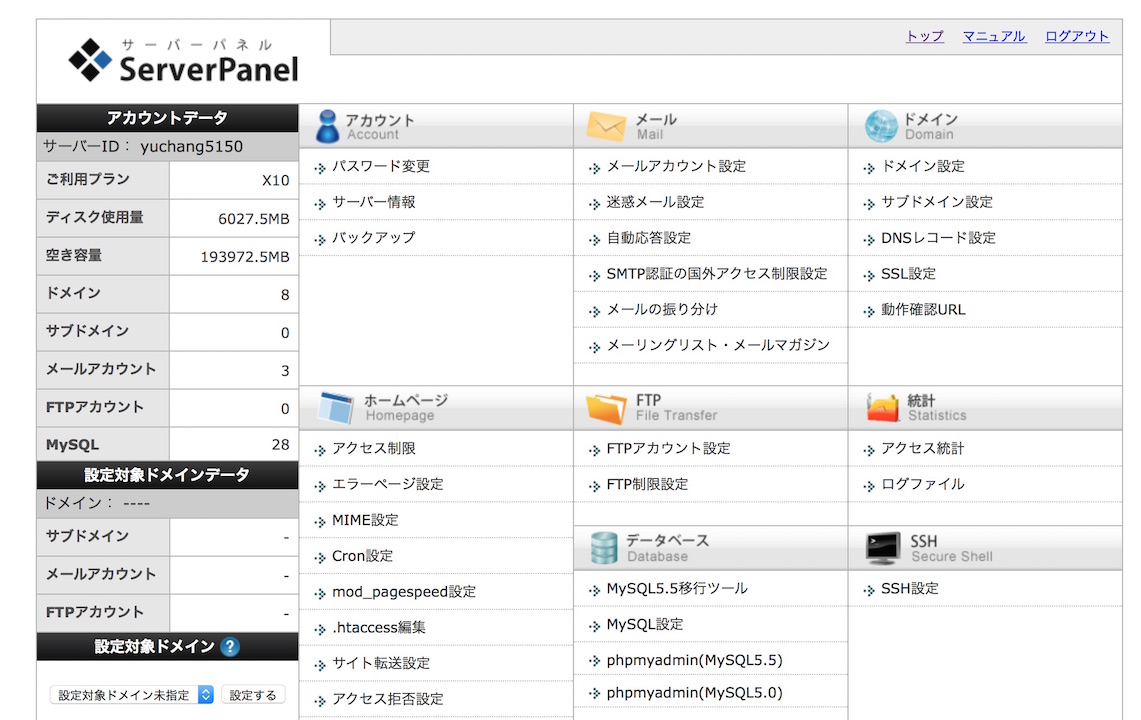Open SMTP認証の国外アクセス制限設定

[x=717, y=274]
